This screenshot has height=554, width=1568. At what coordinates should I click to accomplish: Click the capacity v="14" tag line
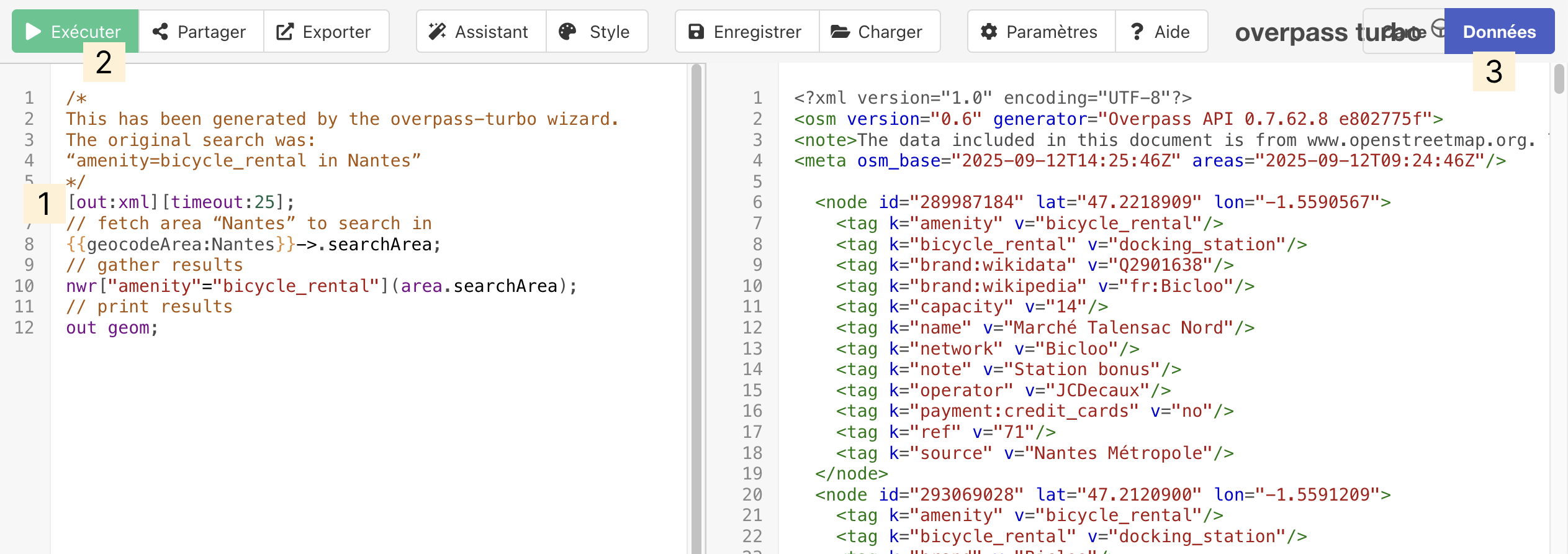tap(972, 306)
